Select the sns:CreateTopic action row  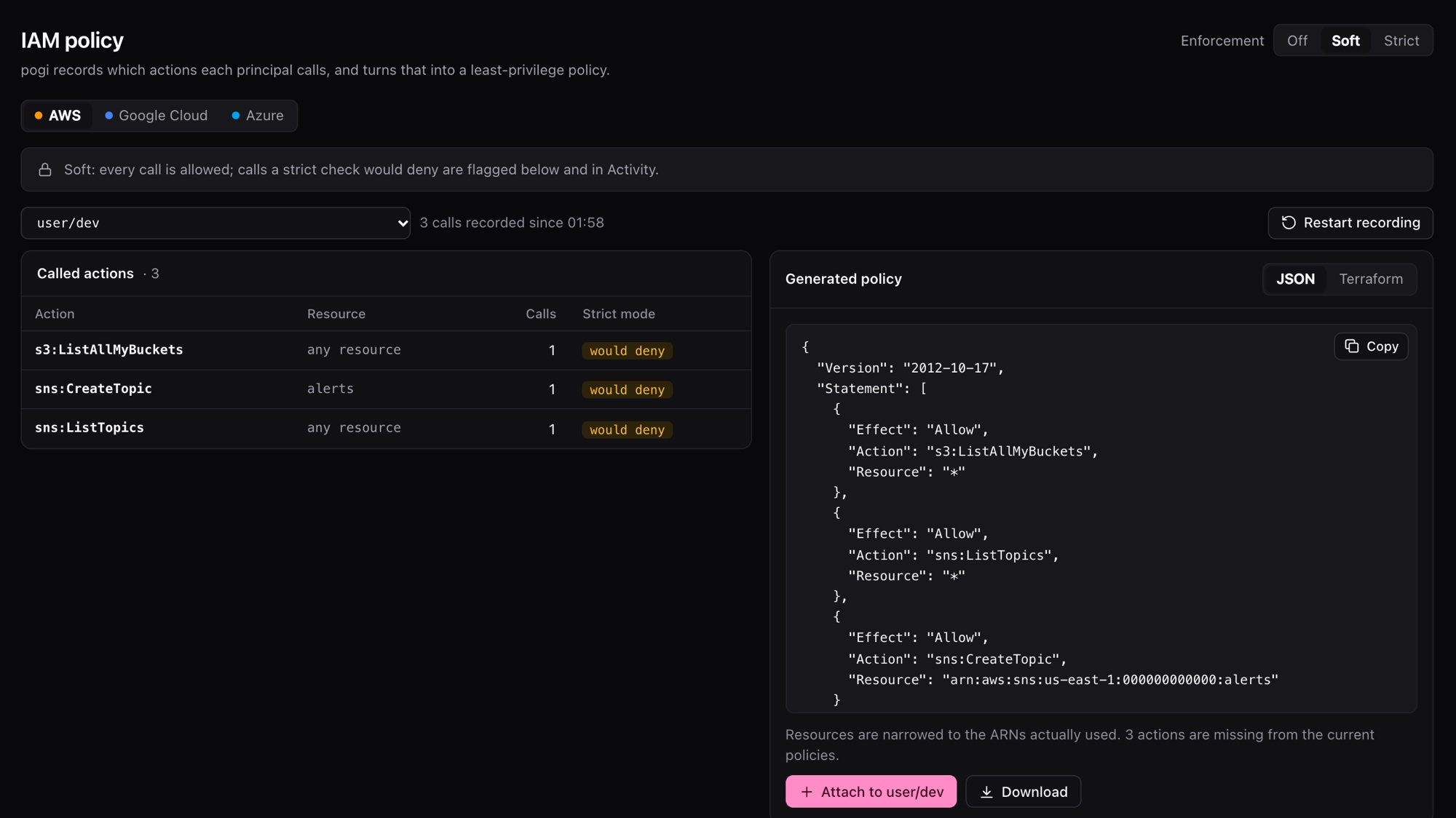(386, 389)
